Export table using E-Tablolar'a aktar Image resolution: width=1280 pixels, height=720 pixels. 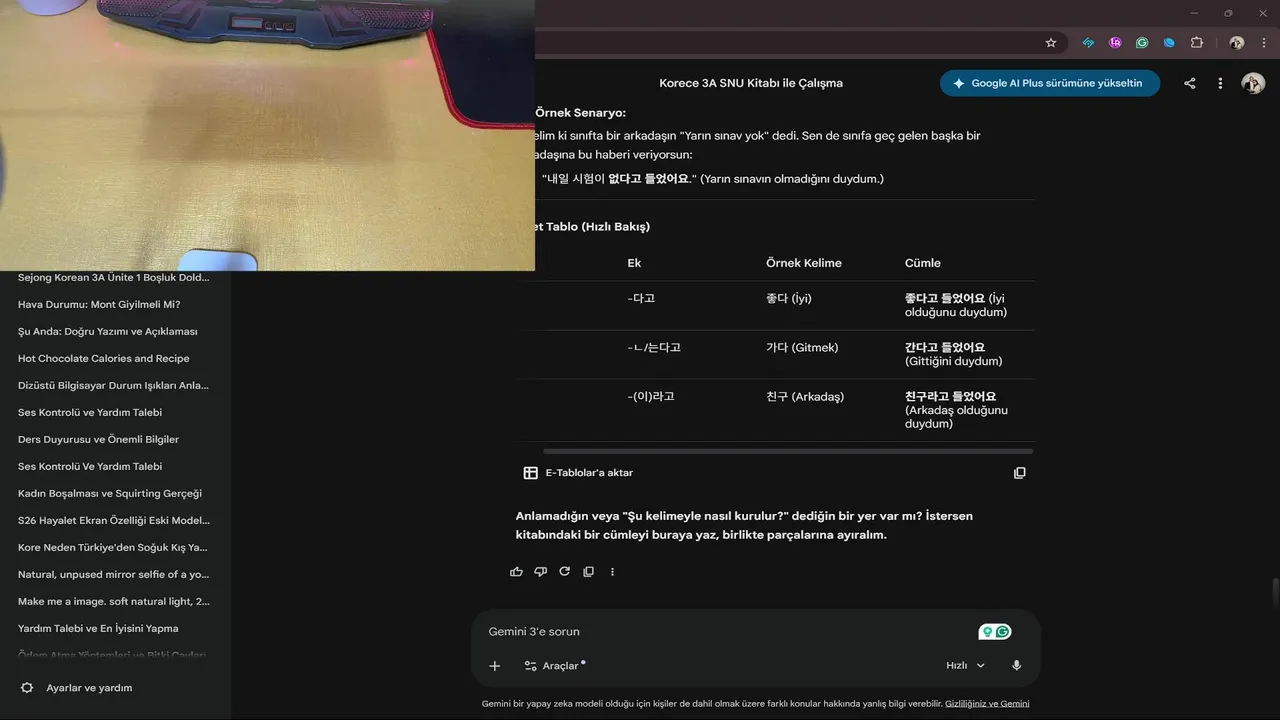[x=578, y=473]
